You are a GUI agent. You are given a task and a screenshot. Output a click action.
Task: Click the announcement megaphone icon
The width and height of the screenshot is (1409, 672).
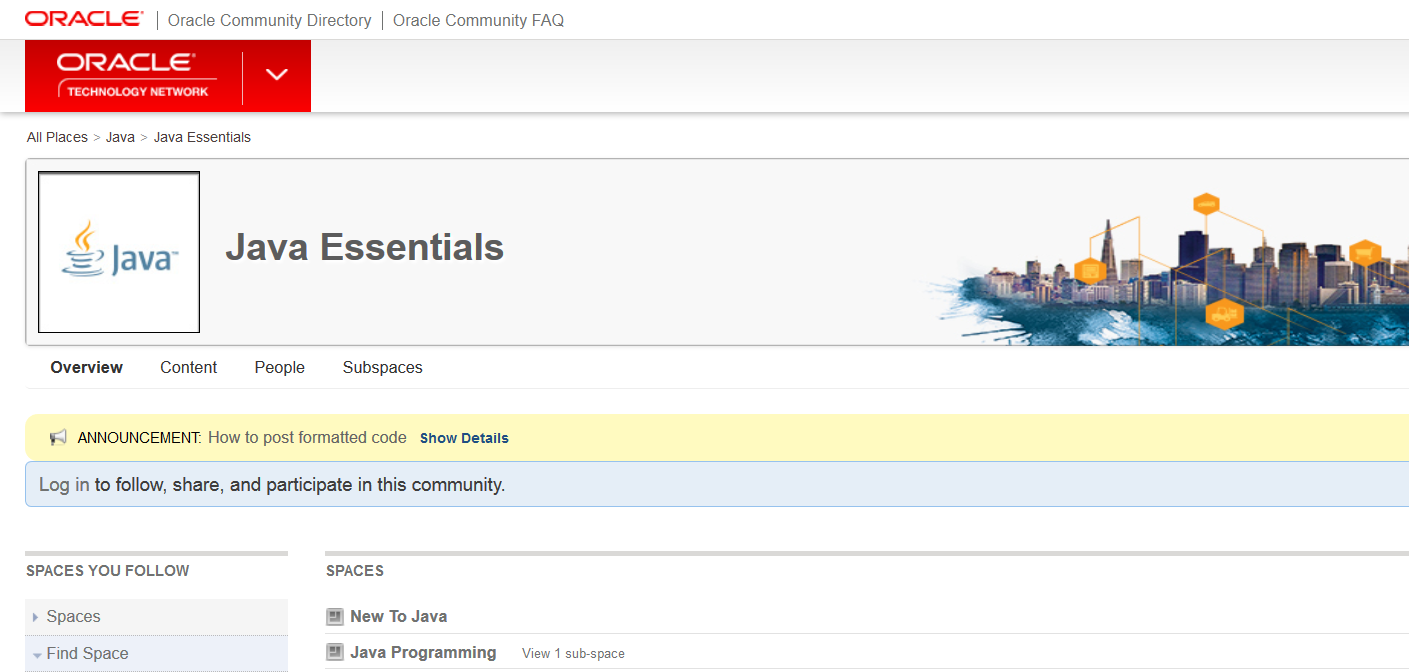[57, 437]
